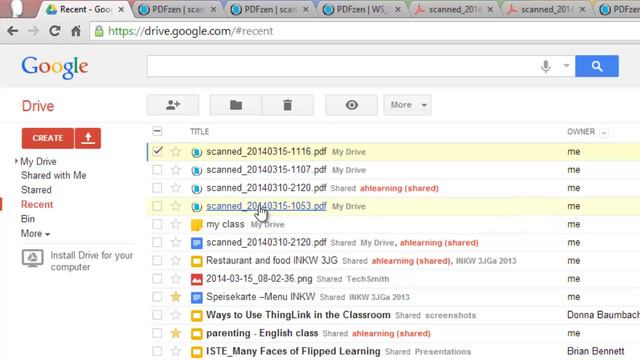640x360 pixels.
Task: Click the browser forward arrow
Action: tap(33, 31)
